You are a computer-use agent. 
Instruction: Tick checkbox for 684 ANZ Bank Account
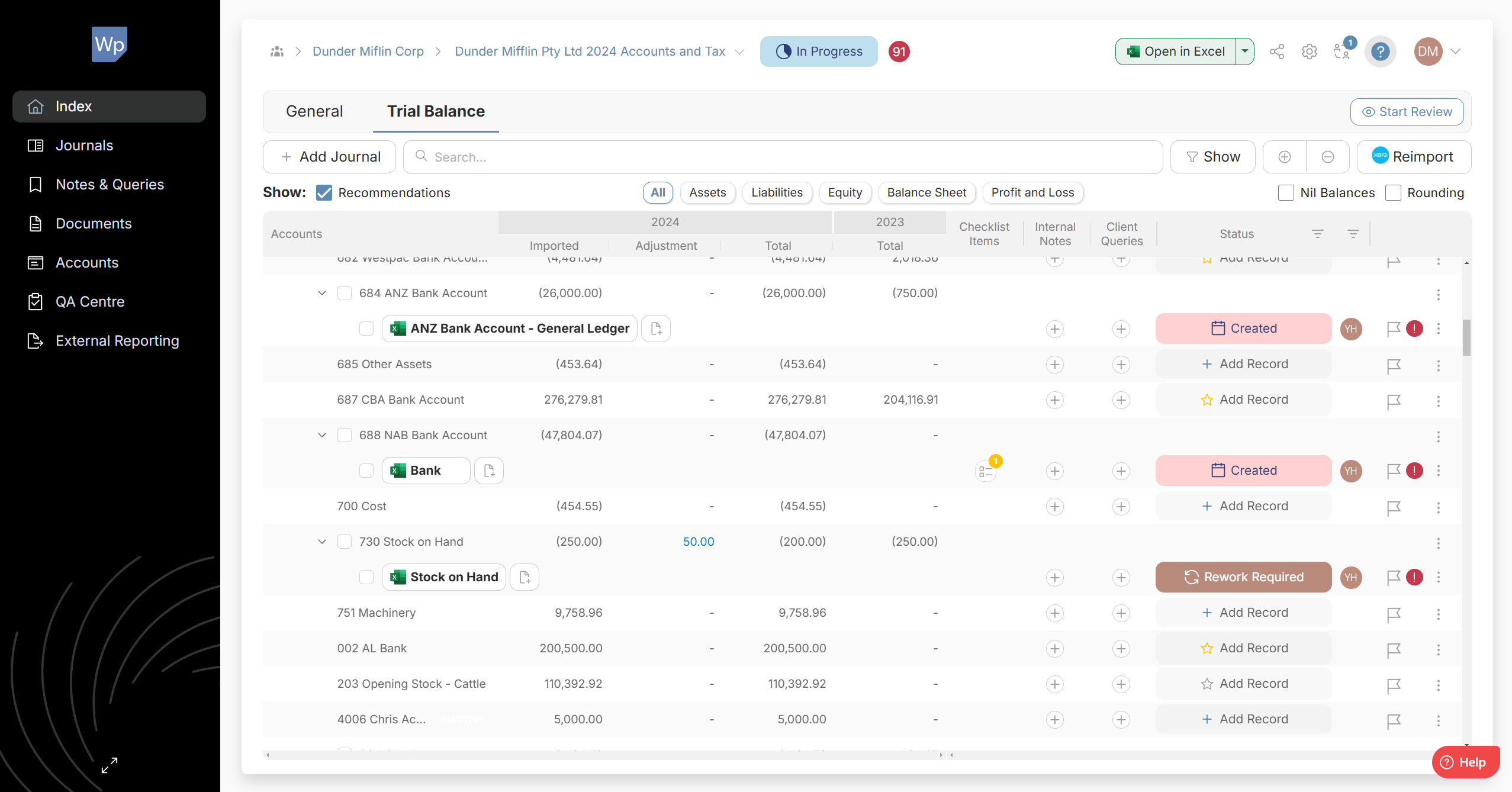point(345,293)
